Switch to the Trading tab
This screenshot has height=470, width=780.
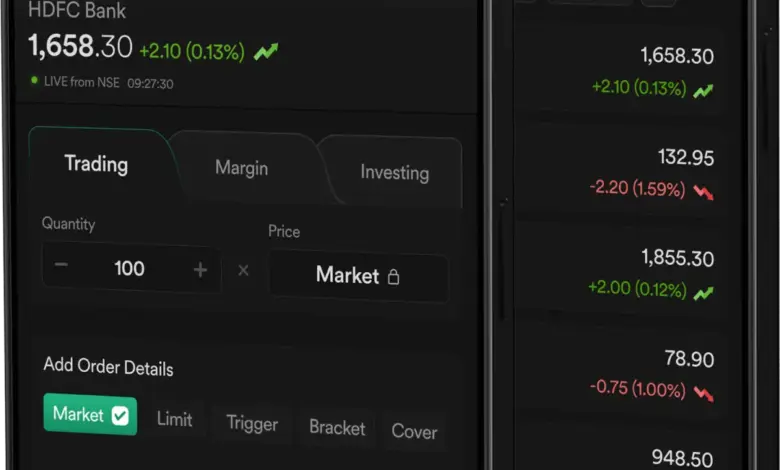[x=96, y=164]
